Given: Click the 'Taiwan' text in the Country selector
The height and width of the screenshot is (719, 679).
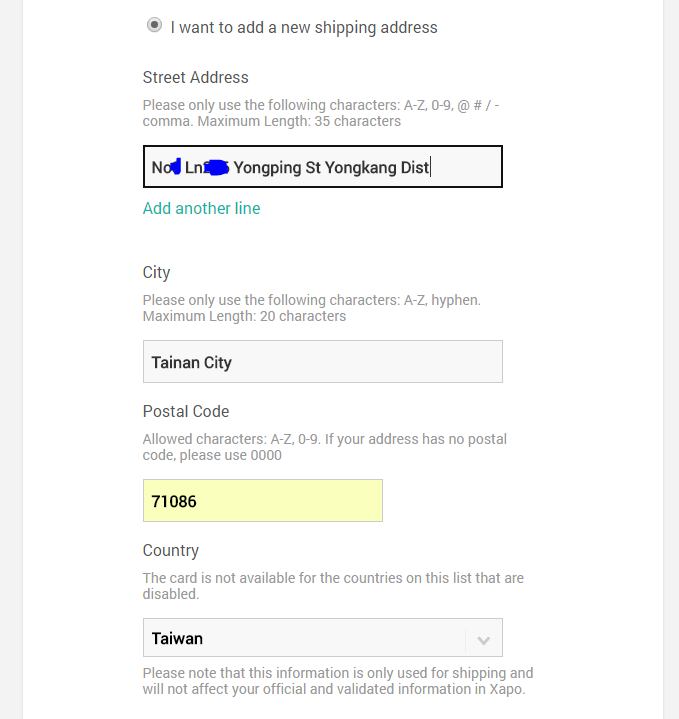Looking at the screenshot, I should [177, 638].
